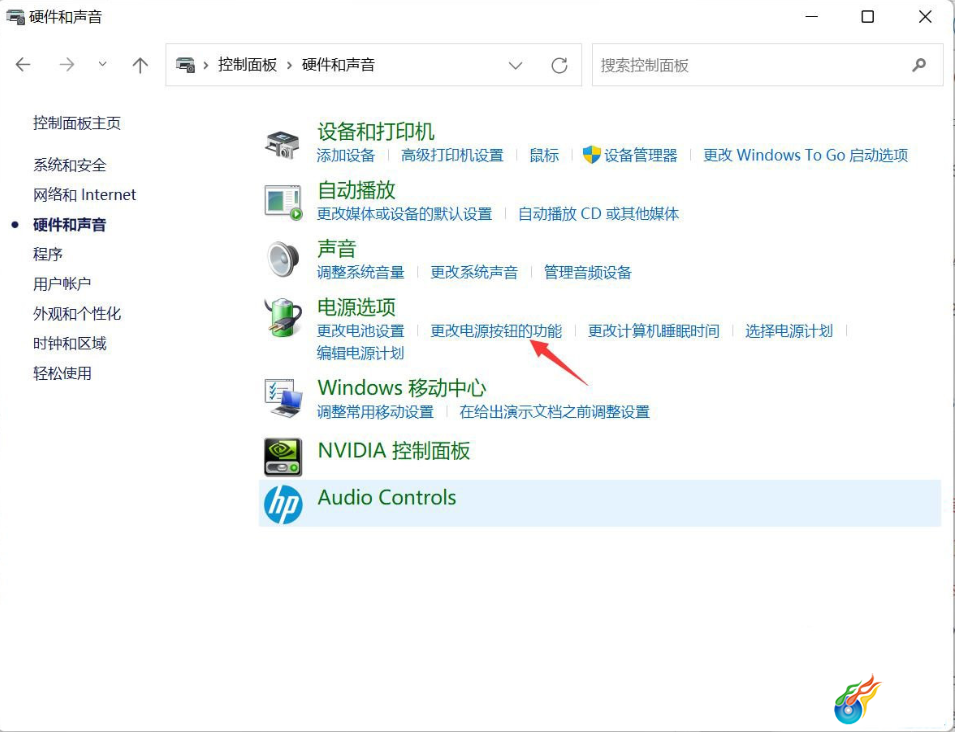Select 硬件和声音 in sidebar
This screenshot has width=958, height=732.
coord(70,225)
